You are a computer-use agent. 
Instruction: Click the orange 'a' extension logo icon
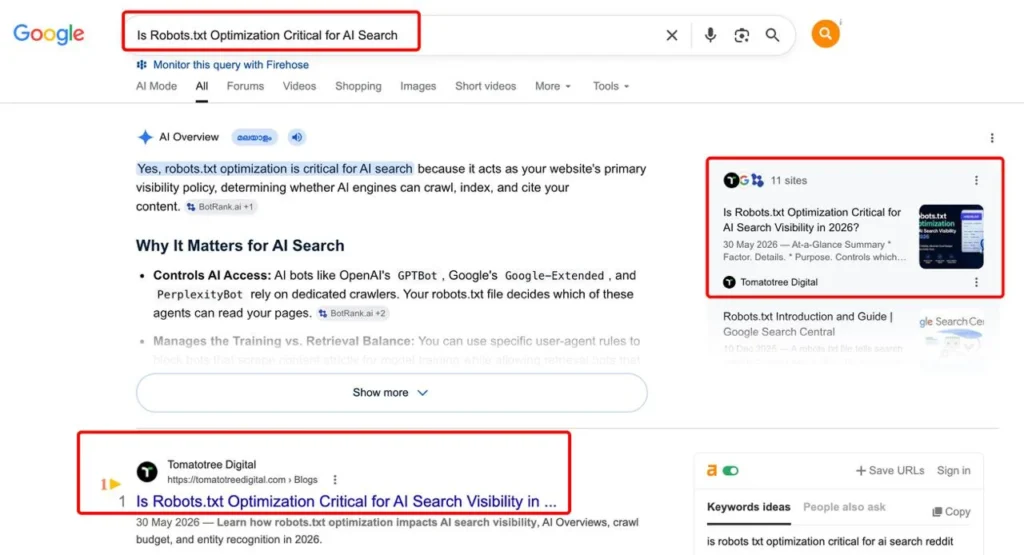pyautogui.click(x=712, y=470)
